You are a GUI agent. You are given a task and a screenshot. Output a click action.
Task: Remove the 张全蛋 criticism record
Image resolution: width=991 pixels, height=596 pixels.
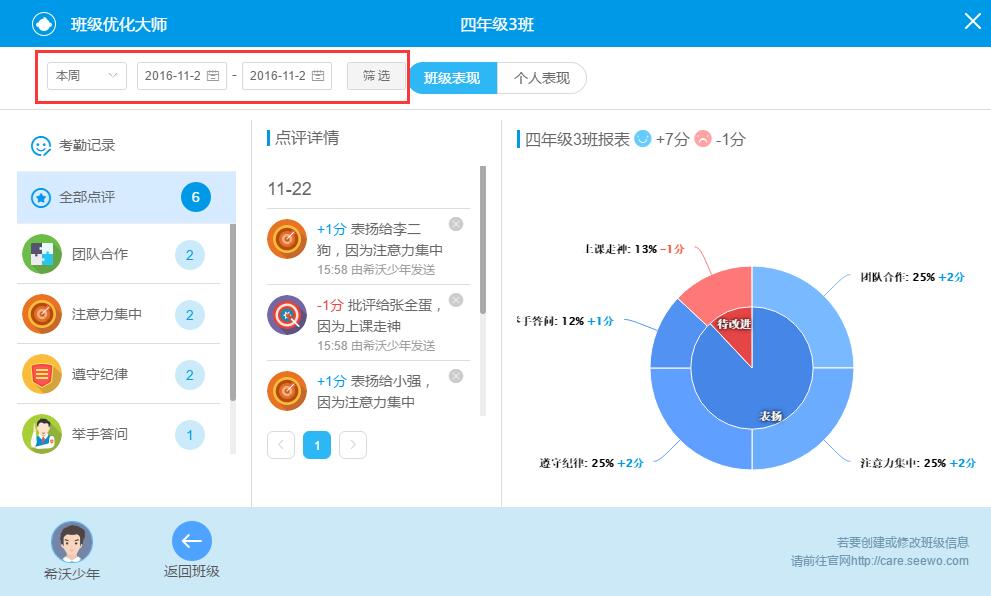tap(456, 300)
